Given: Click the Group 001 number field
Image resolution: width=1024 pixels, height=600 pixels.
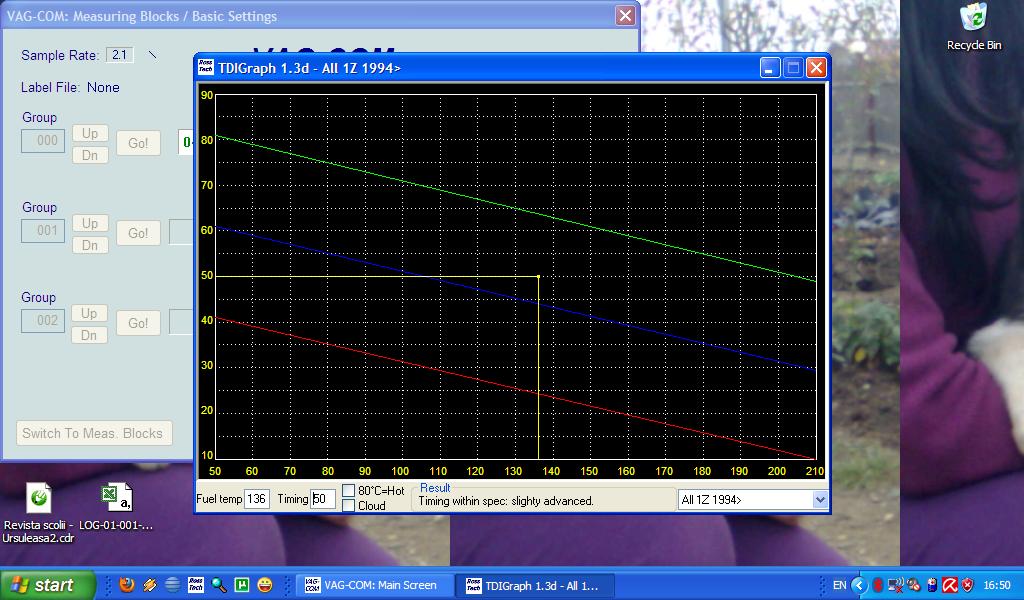Looking at the screenshot, I should point(43,230).
